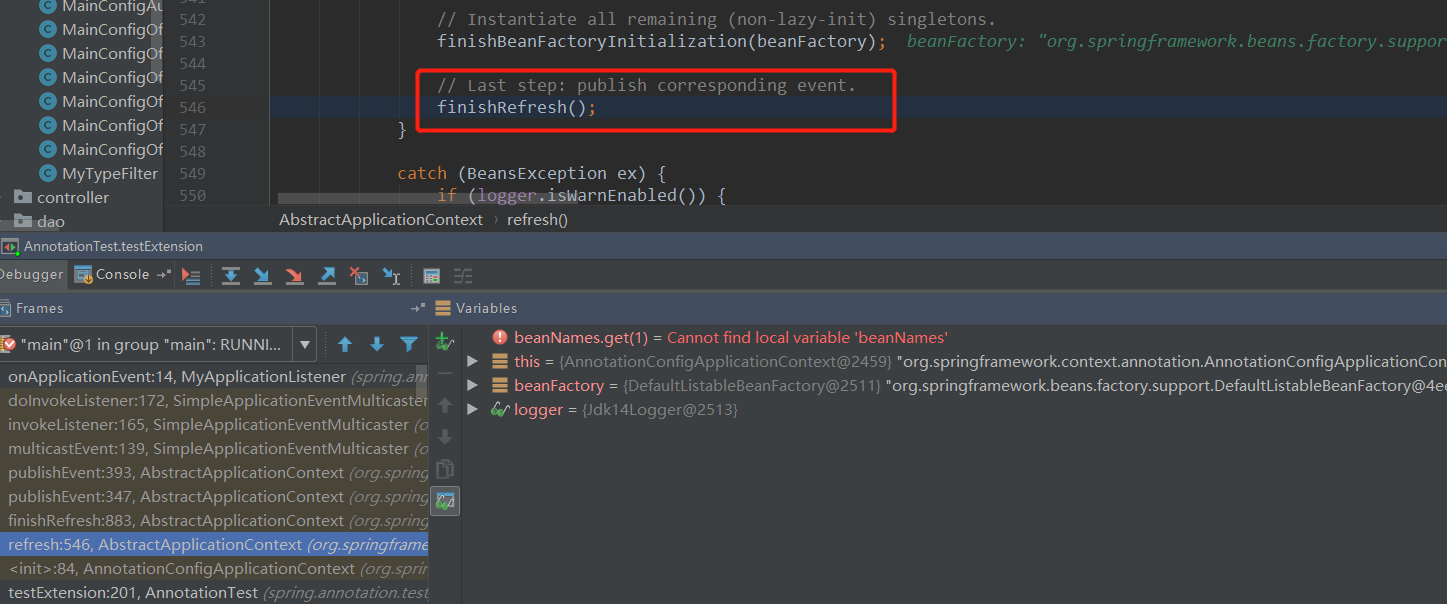This screenshot has width=1447, height=604.
Task: Switch to the Debugger tab
Action: tap(32, 275)
